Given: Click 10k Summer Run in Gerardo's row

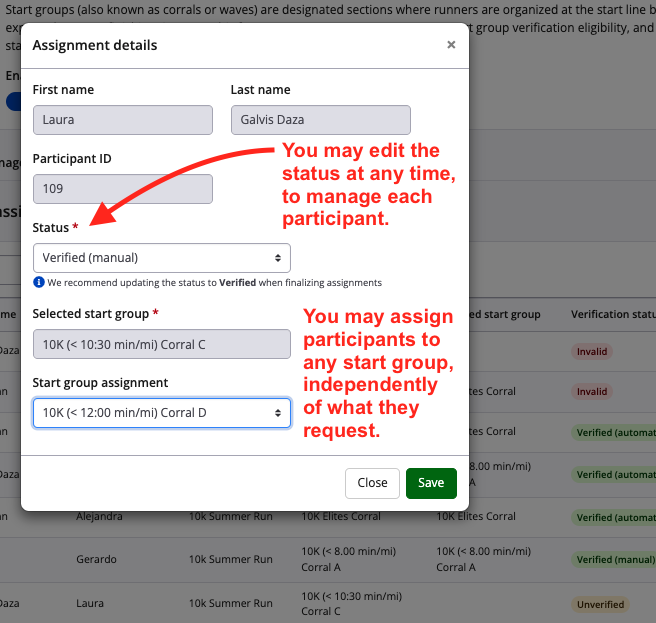Looking at the screenshot, I should (x=231, y=560).
